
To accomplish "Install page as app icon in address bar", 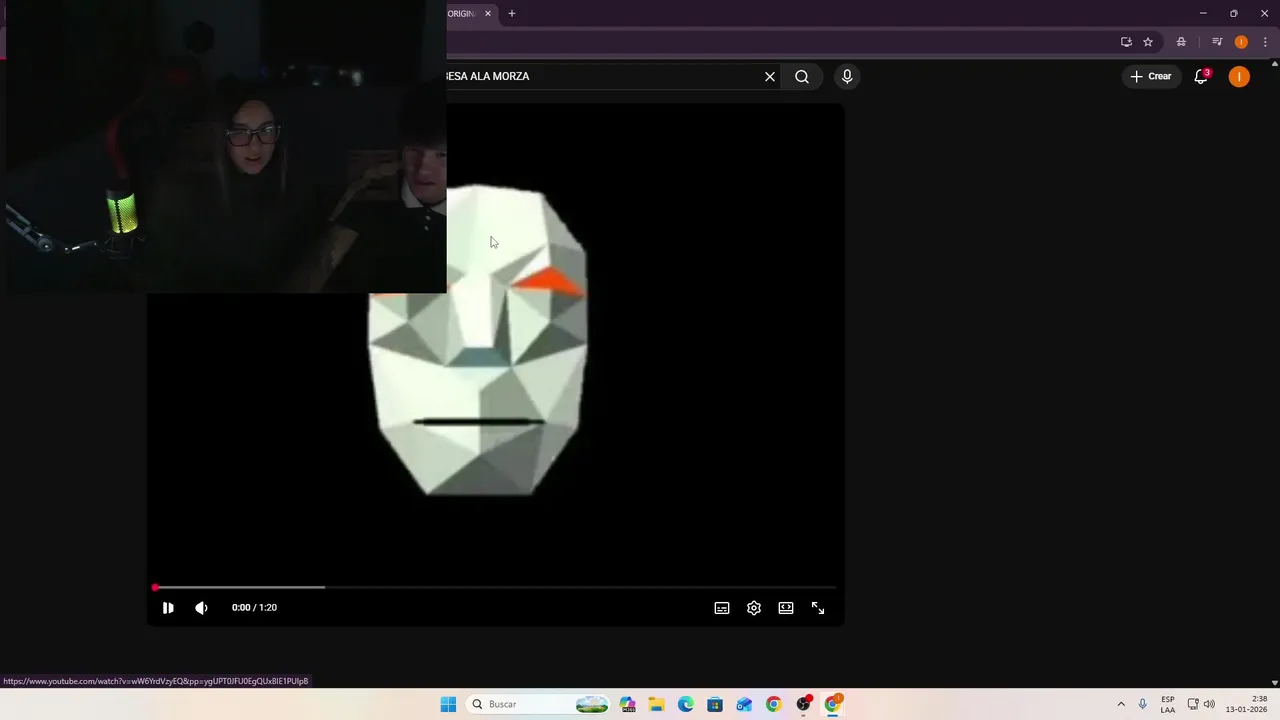I will click(x=1126, y=42).
